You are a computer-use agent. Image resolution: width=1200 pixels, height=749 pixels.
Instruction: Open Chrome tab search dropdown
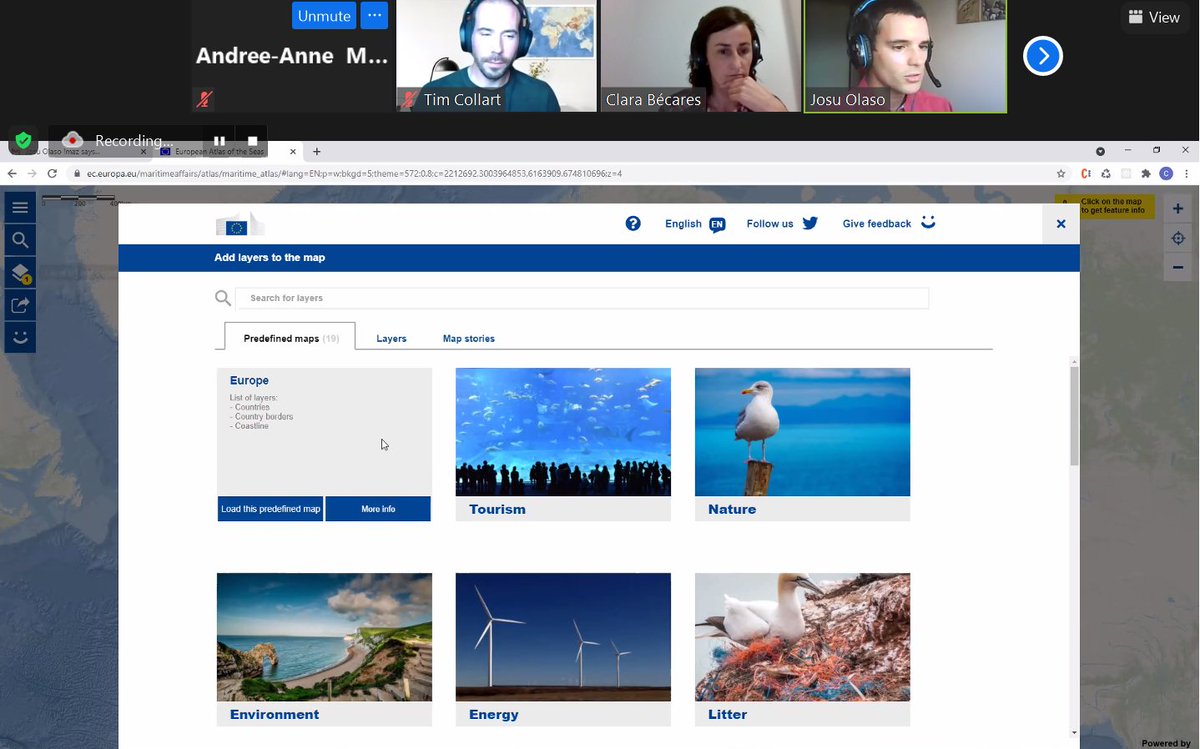[x=1100, y=151]
